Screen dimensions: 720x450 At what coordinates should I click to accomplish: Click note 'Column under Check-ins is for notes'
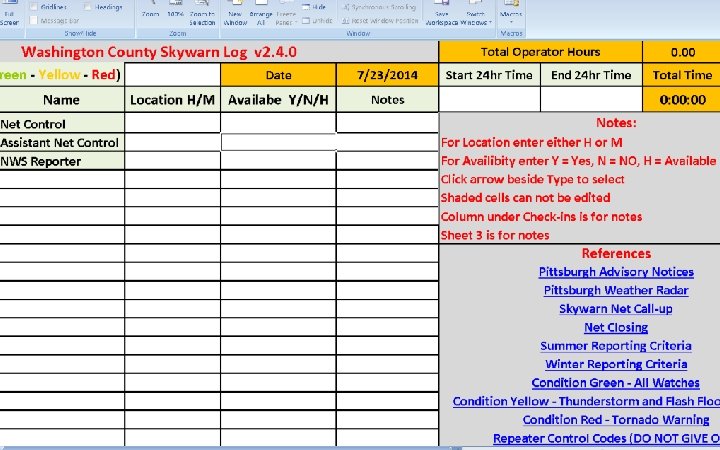[541, 217]
